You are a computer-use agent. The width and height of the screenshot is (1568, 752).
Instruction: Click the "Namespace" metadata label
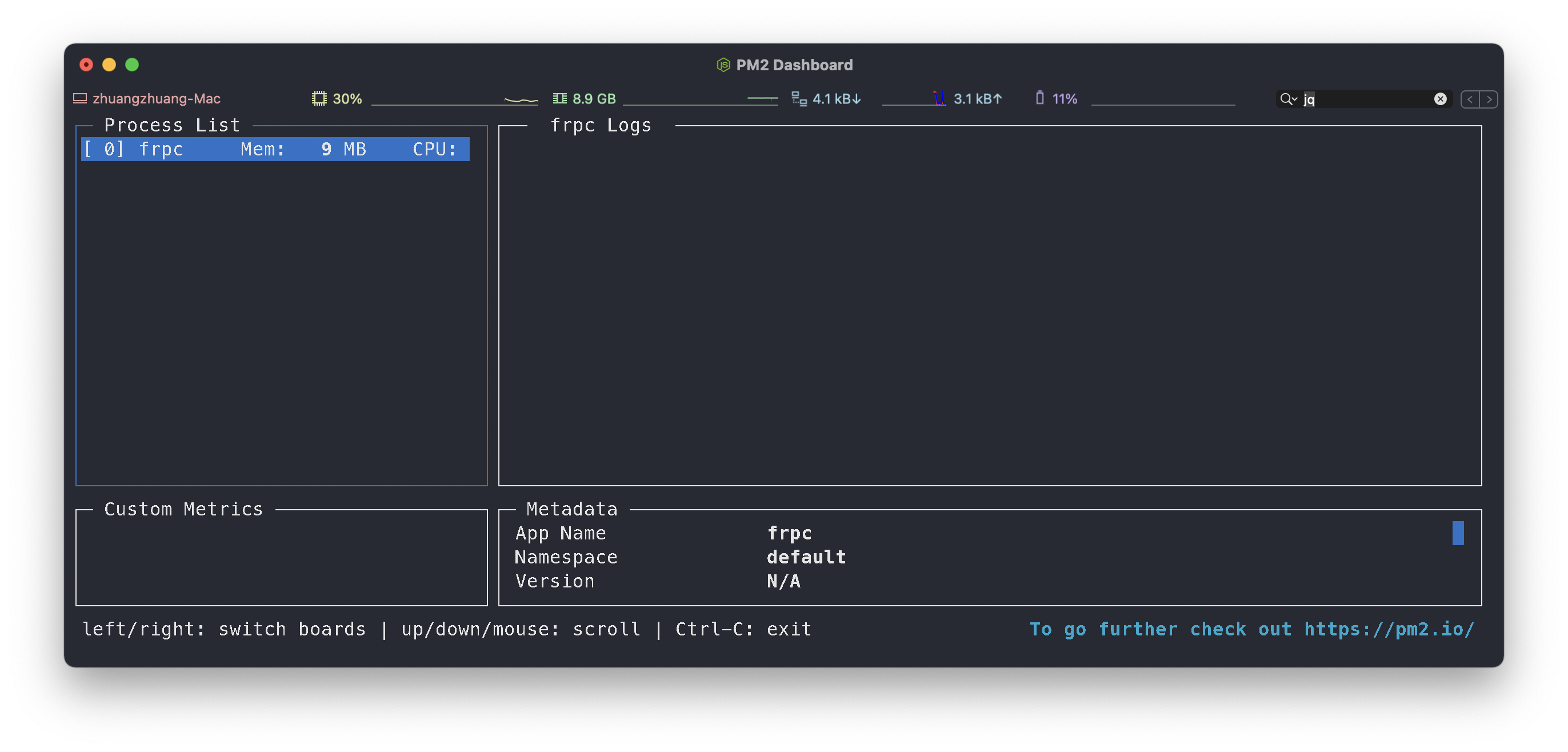pyautogui.click(x=566, y=557)
